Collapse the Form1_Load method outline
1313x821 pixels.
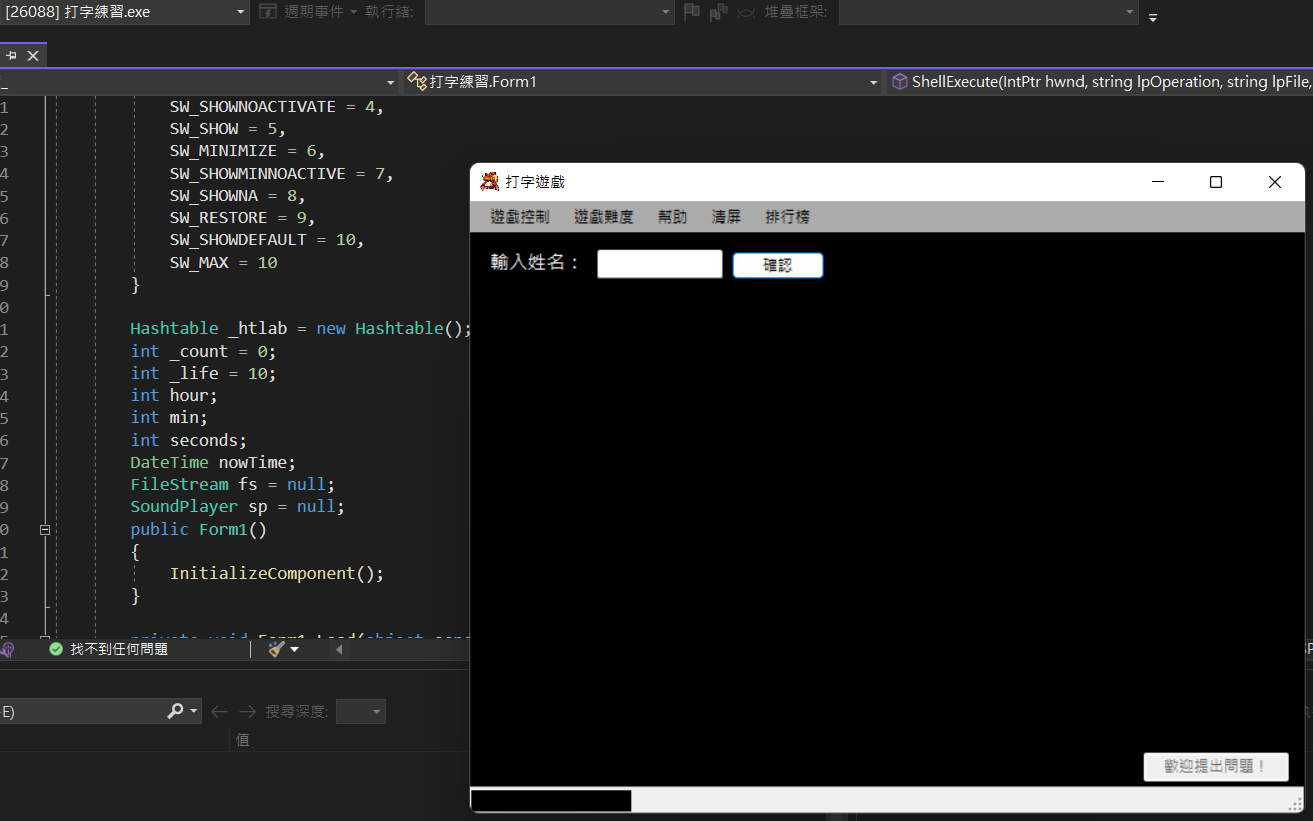45,638
